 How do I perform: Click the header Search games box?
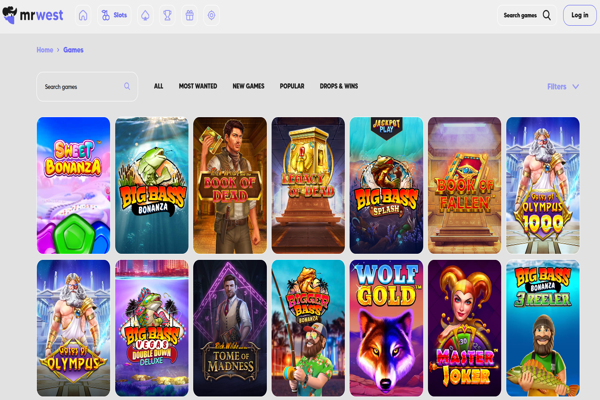tap(527, 15)
